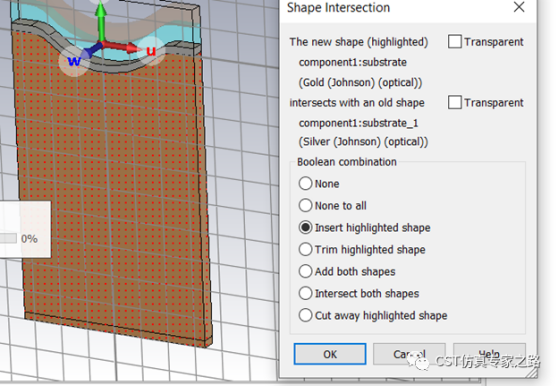Viewport: 559px width, 386px height.
Task: Confirm with the OK button
Action: tap(330, 354)
